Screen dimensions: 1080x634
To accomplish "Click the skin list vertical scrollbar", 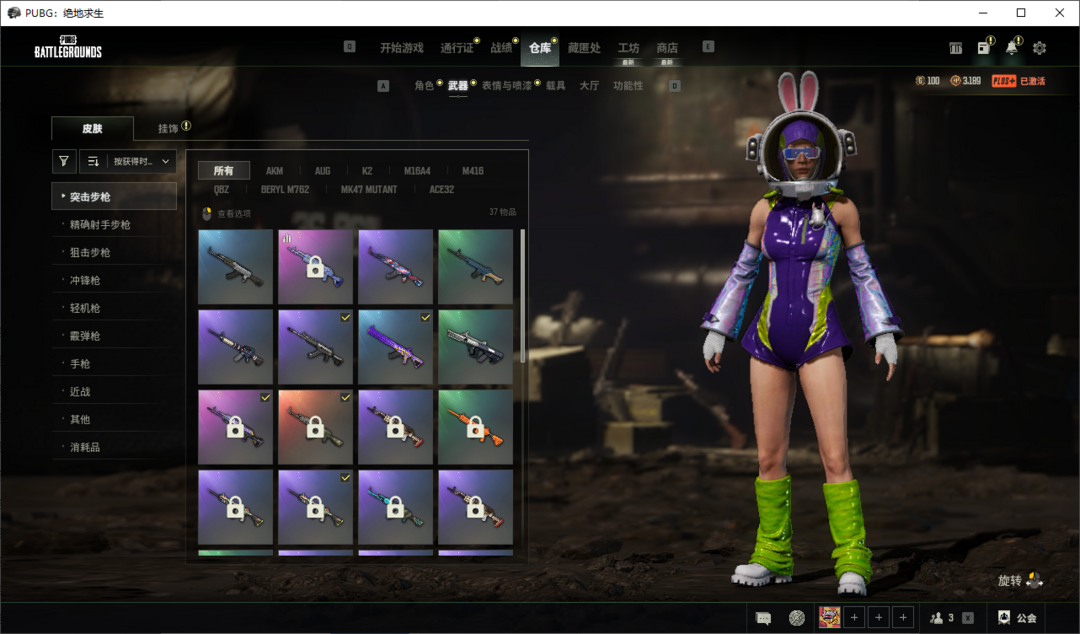I will [x=522, y=295].
